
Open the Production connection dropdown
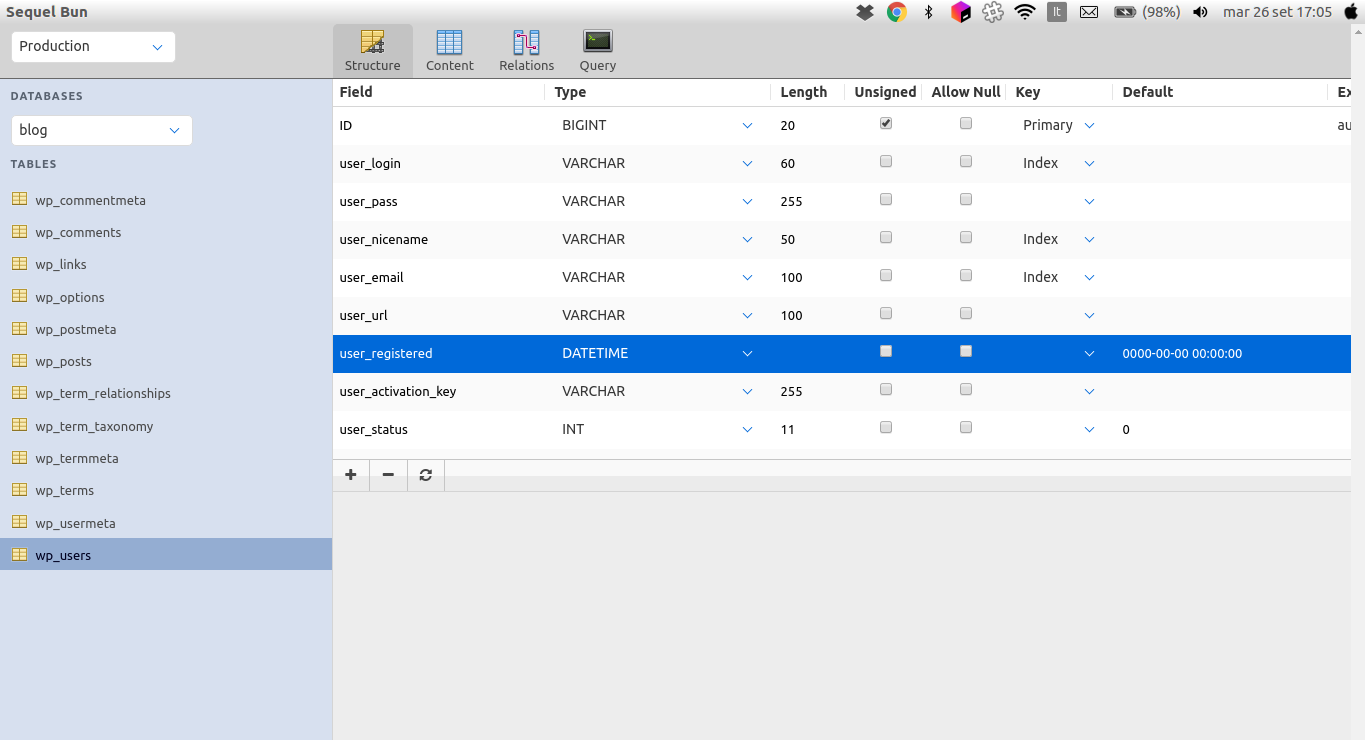[x=92, y=46]
